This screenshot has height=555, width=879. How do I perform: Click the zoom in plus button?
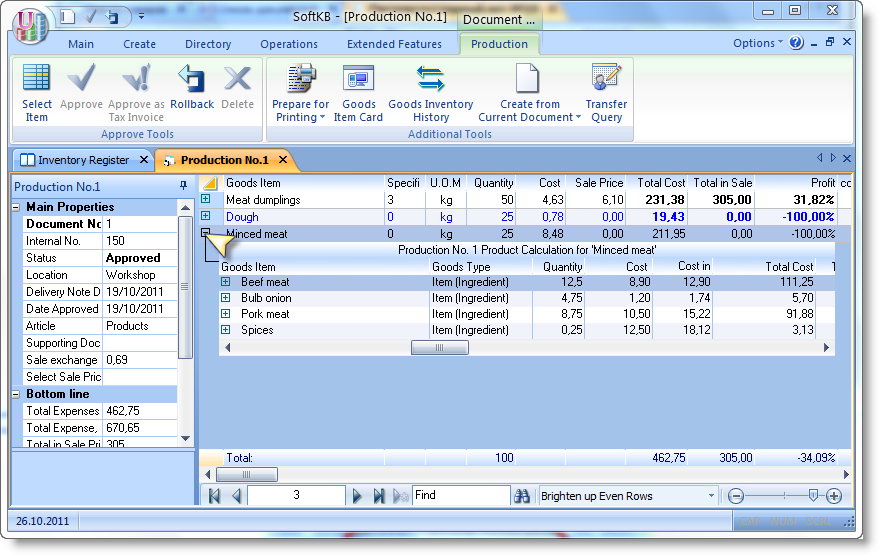(x=834, y=496)
